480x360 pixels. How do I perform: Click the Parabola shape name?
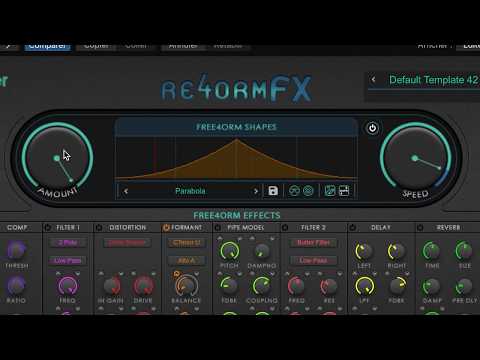190,191
